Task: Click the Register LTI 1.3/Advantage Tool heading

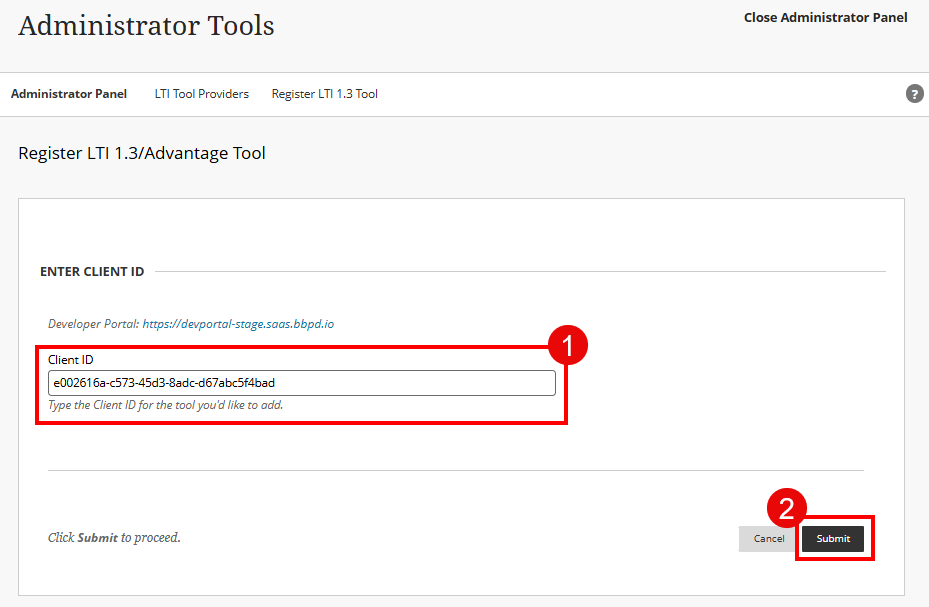Action: 141,153
